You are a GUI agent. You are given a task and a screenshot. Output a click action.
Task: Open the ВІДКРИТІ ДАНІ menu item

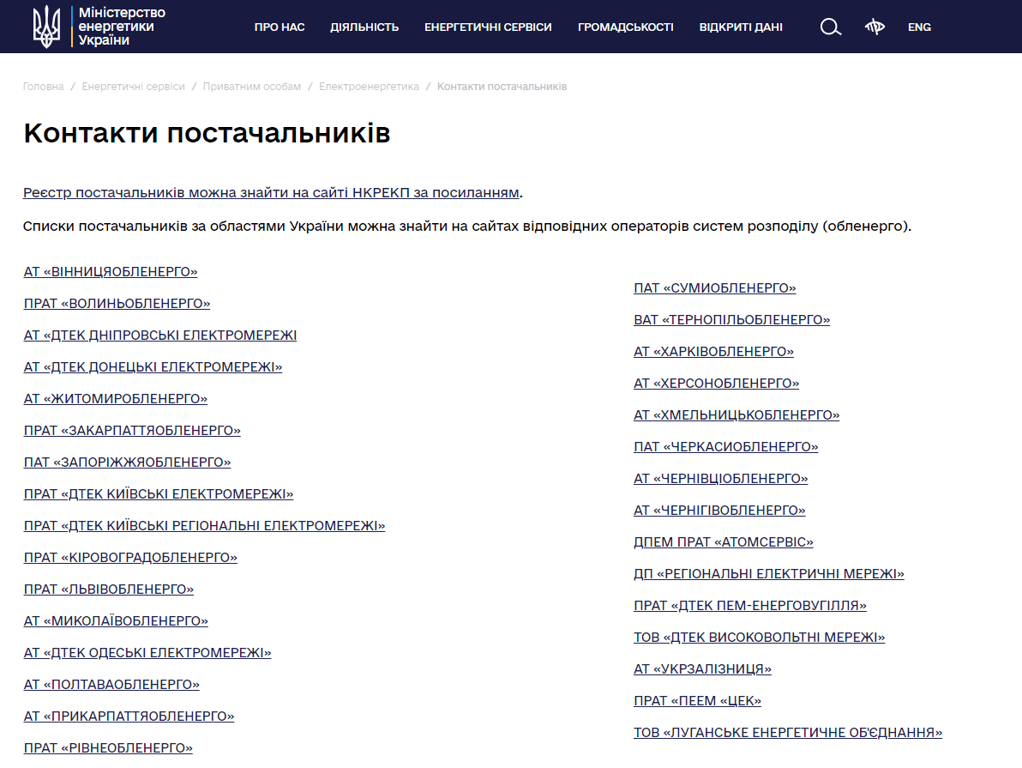741,27
